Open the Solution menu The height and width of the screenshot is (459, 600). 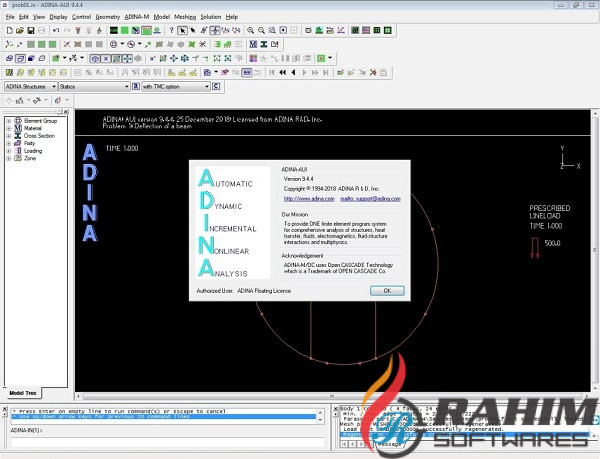(x=211, y=17)
